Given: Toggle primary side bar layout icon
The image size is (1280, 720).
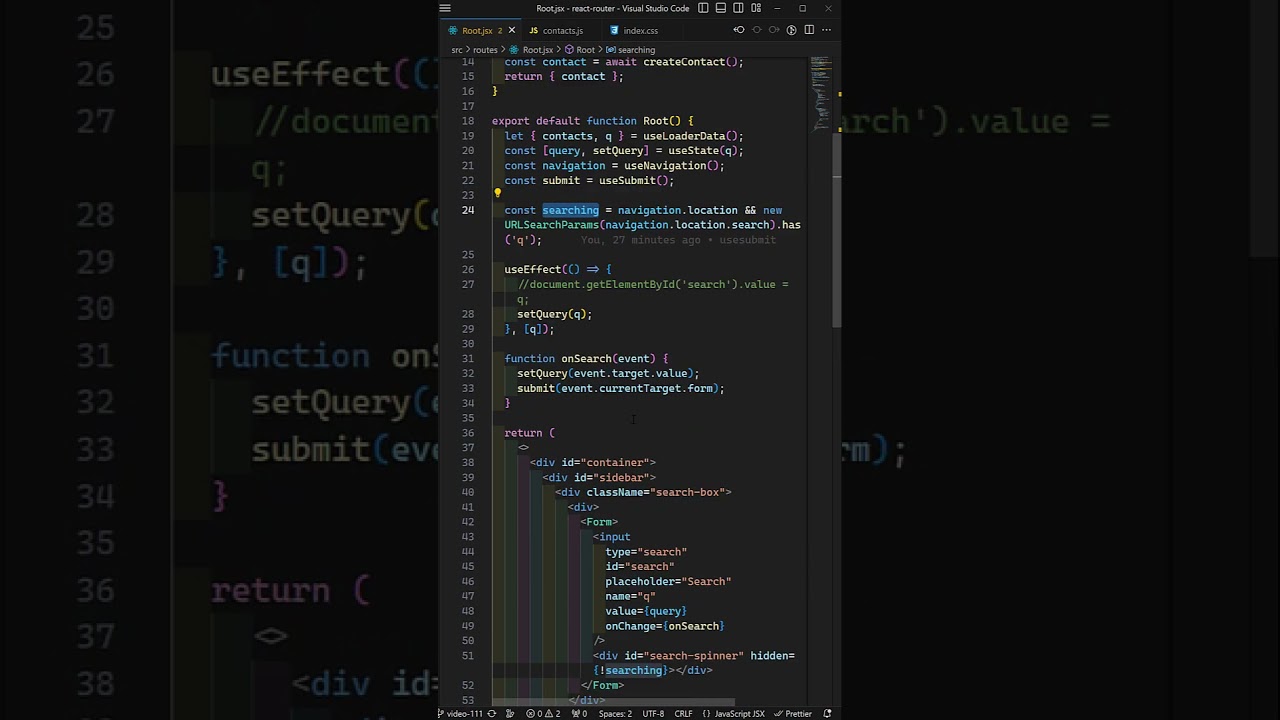Looking at the screenshot, I should [x=703, y=8].
